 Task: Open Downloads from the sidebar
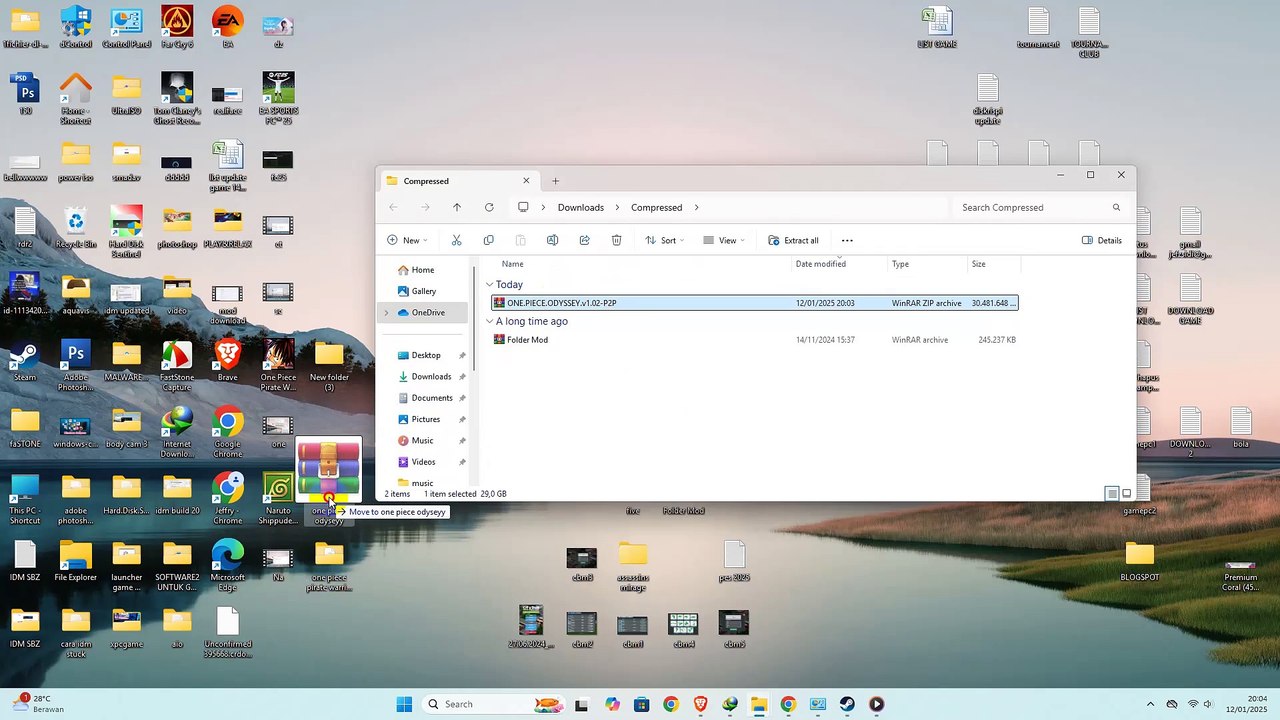[431, 377]
